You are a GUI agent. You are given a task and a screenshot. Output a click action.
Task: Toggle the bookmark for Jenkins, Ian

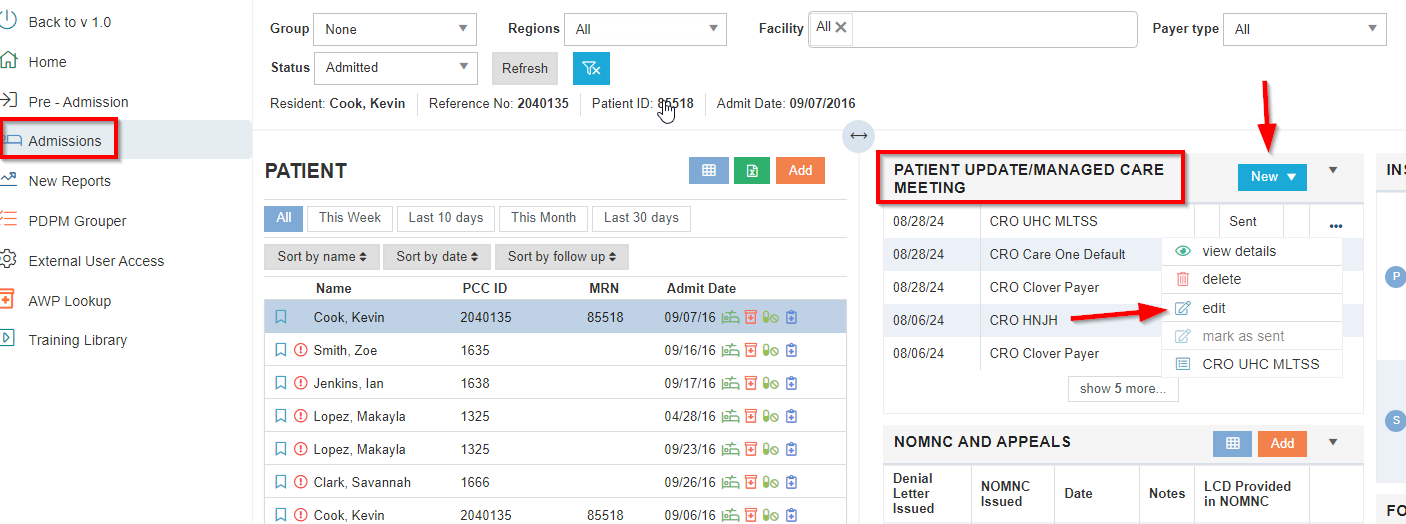(x=281, y=384)
